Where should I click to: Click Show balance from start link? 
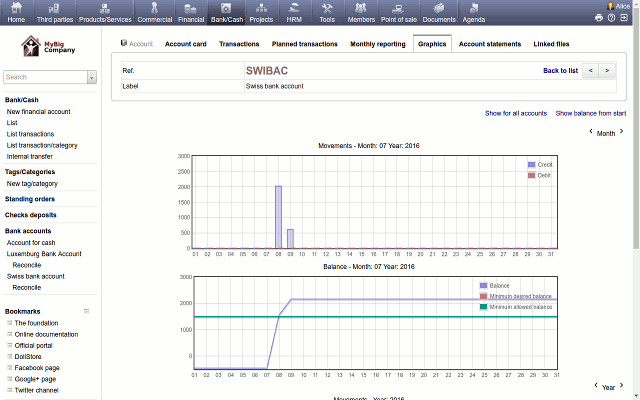click(591, 114)
